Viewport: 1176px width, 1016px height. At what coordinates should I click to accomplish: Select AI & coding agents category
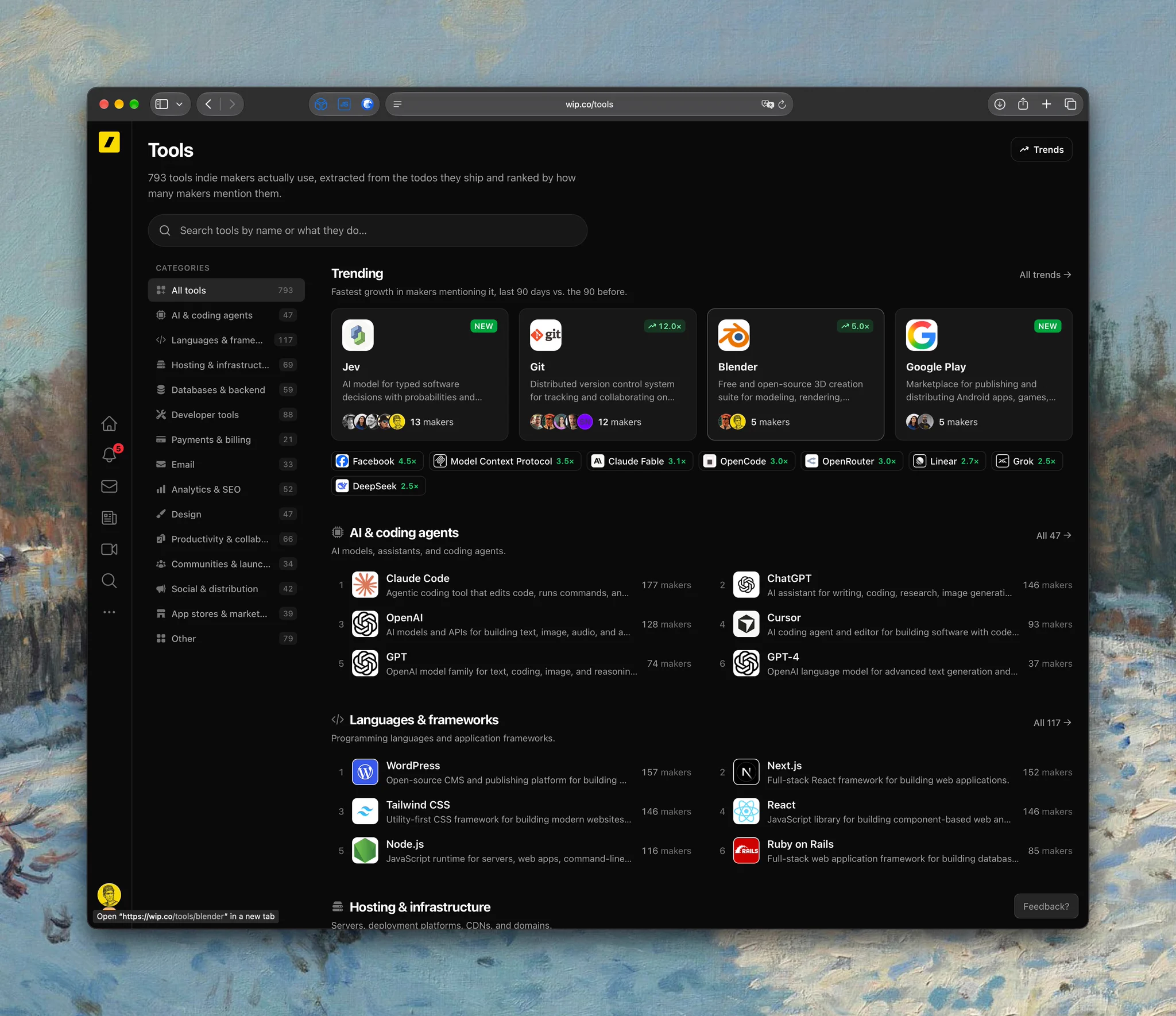coord(226,315)
